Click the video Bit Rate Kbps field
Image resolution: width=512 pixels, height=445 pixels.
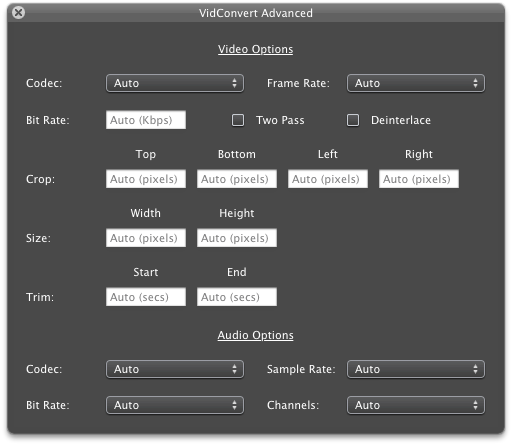tap(146, 120)
